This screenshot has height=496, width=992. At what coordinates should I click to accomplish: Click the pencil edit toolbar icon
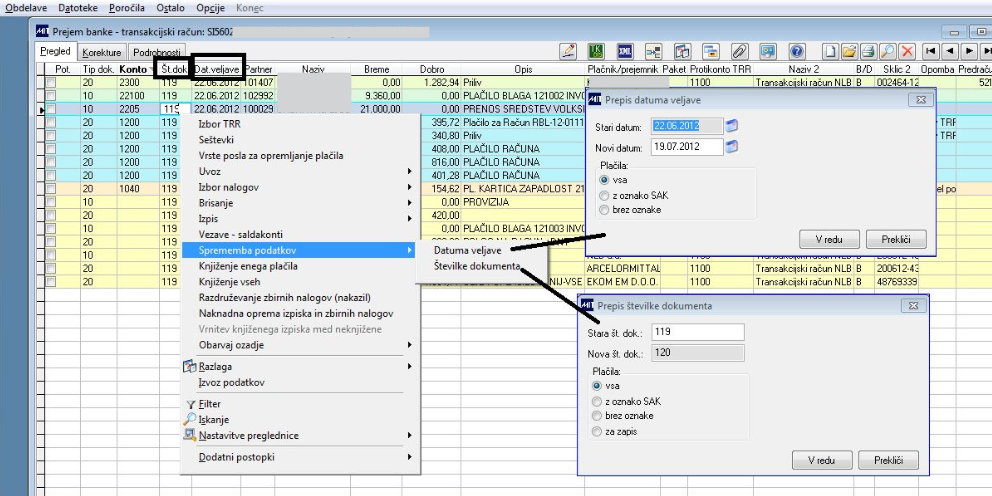pyautogui.click(x=569, y=51)
